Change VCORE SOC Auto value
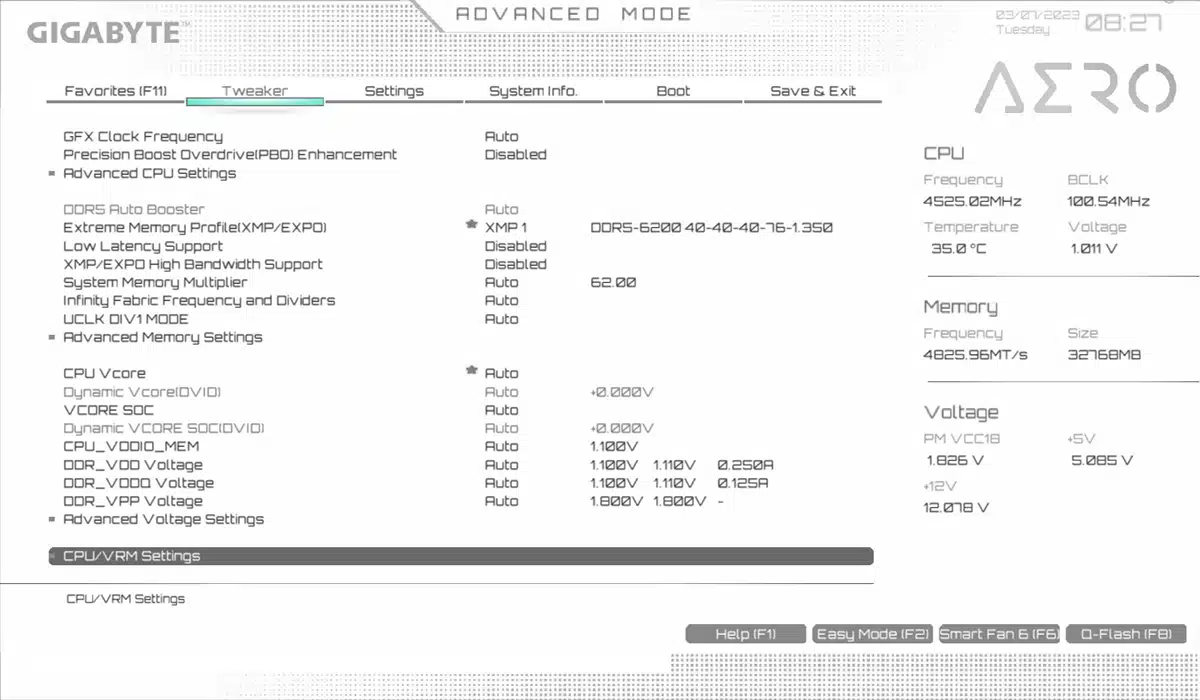This screenshot has width=1200, height=700. (502, 410)
